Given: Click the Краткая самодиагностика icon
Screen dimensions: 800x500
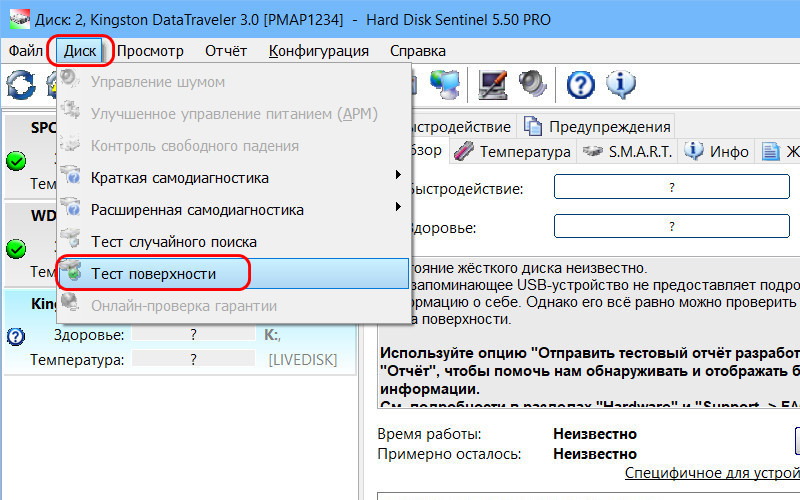Looking at the screenshot, I should point(71,174).
